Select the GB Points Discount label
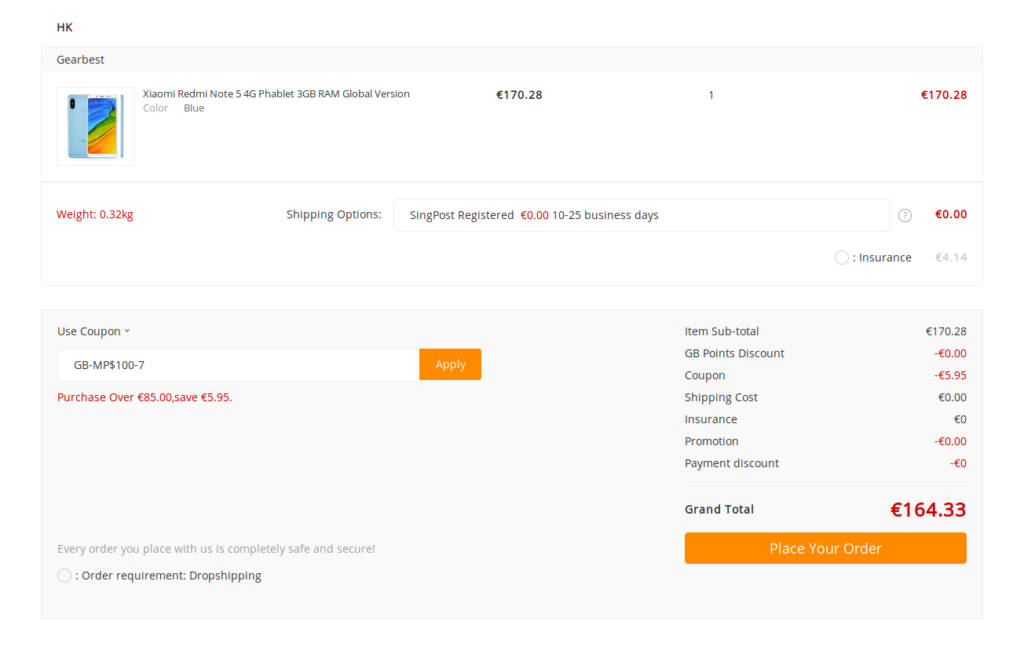Image resolution: width=1024 pixels, height=658 pixels. pyautogui.click(x=734, y=354)
